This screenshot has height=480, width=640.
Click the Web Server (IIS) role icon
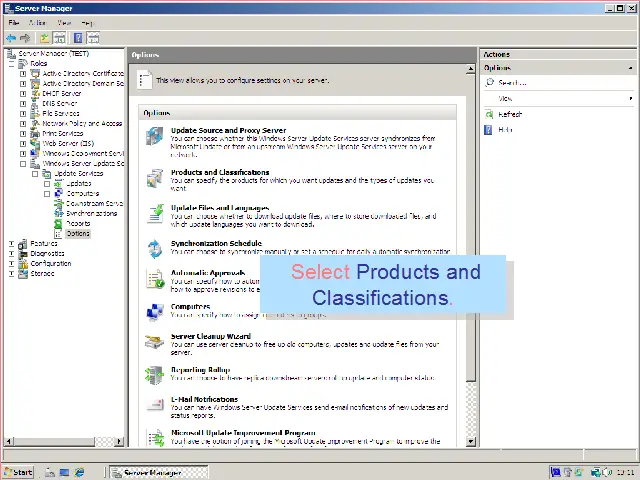[35, 143]
